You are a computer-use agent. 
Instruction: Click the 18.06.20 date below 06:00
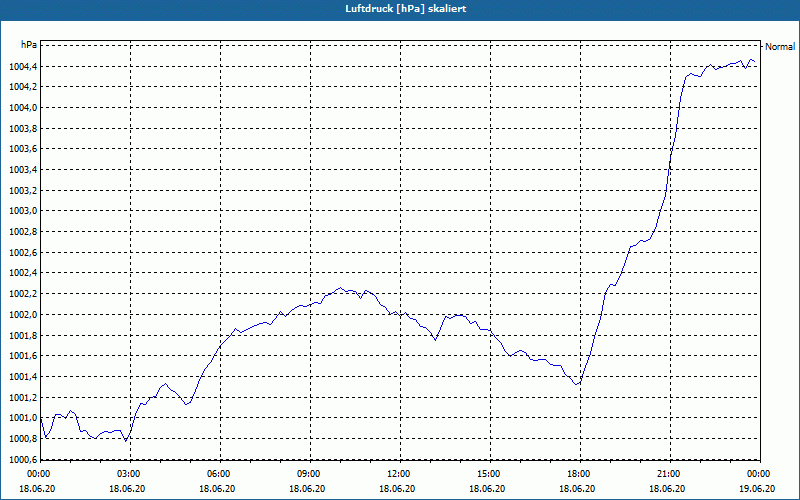[217, 488]
